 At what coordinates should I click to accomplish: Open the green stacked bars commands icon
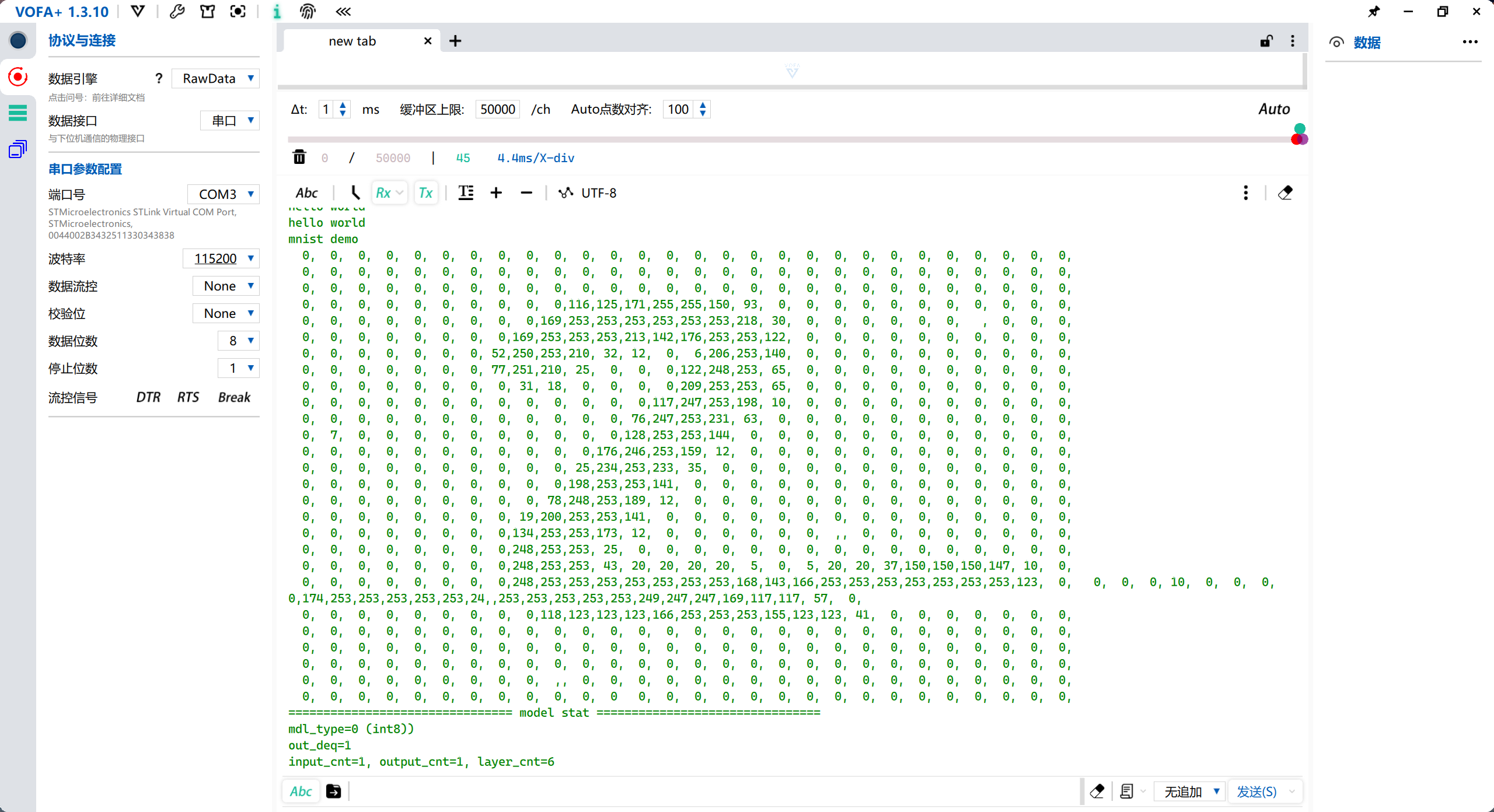(18, 113)
